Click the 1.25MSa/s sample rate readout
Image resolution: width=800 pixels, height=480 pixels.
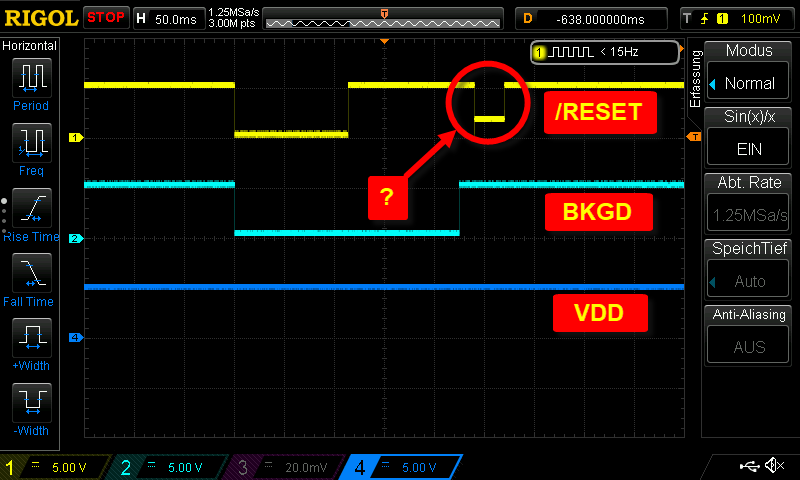[x=234, y=12]
